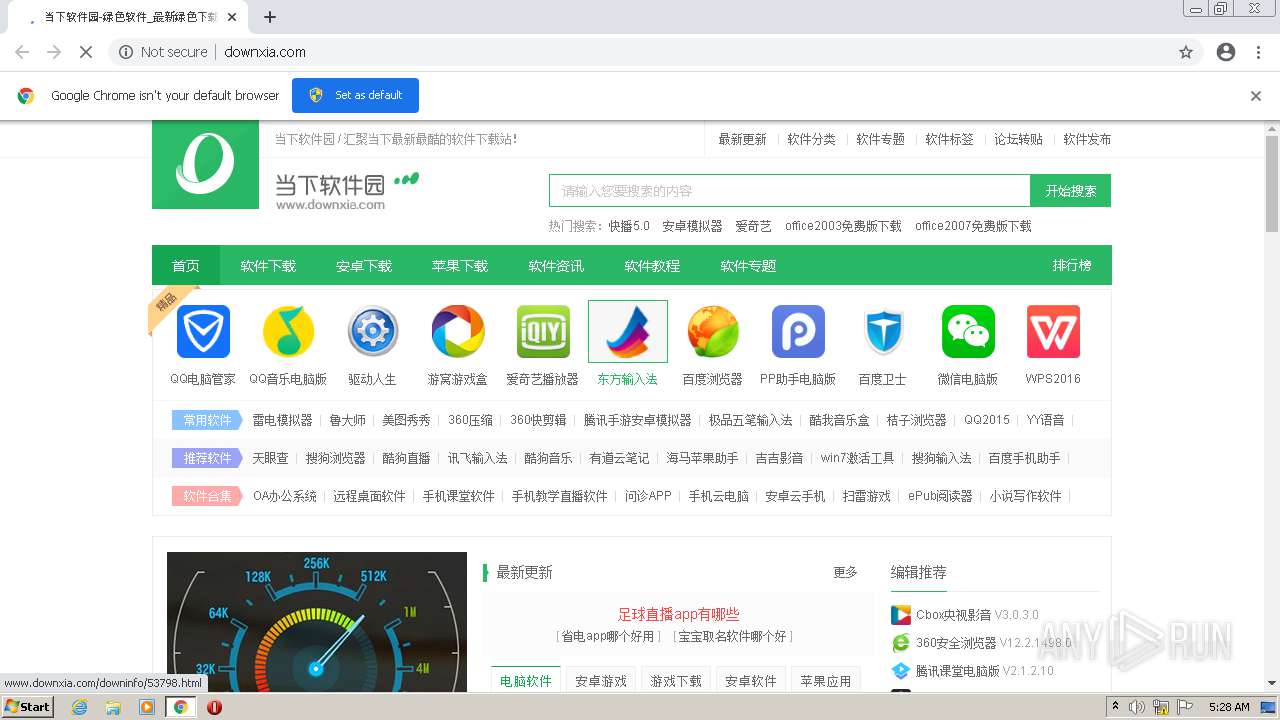This screenshot has height=720, width=1280.
Task: View site information for Not secure
Action: point(163,52)
